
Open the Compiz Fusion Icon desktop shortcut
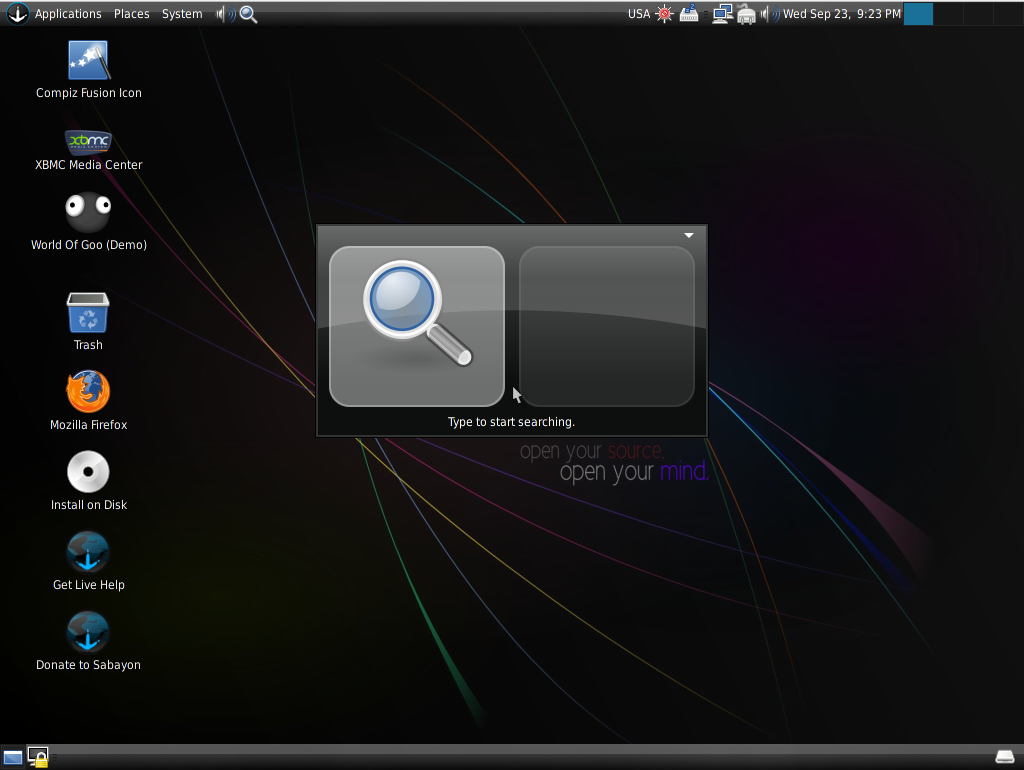[88, 61]
